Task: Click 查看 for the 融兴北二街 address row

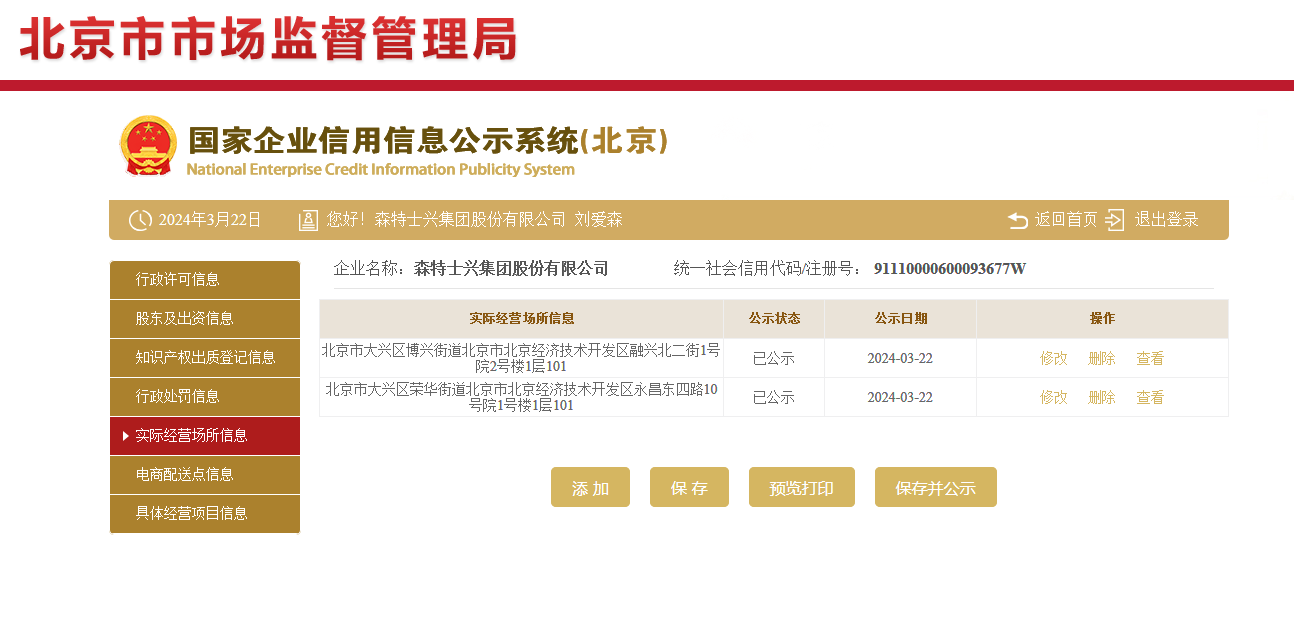Action: [1150, 359]
